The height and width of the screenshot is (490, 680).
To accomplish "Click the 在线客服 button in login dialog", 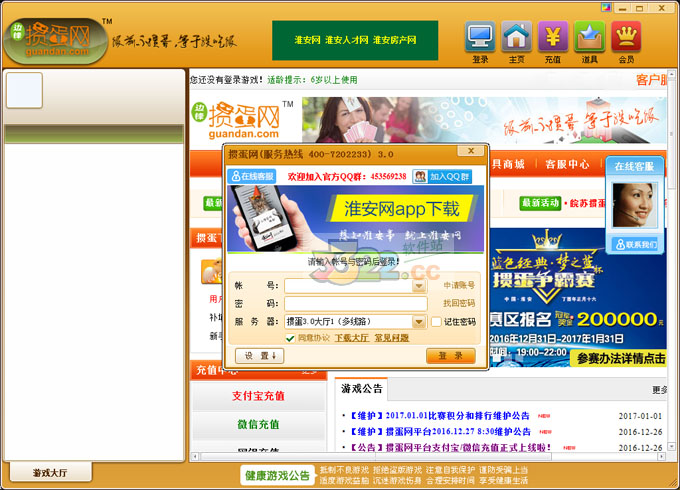I will point(252,176).
